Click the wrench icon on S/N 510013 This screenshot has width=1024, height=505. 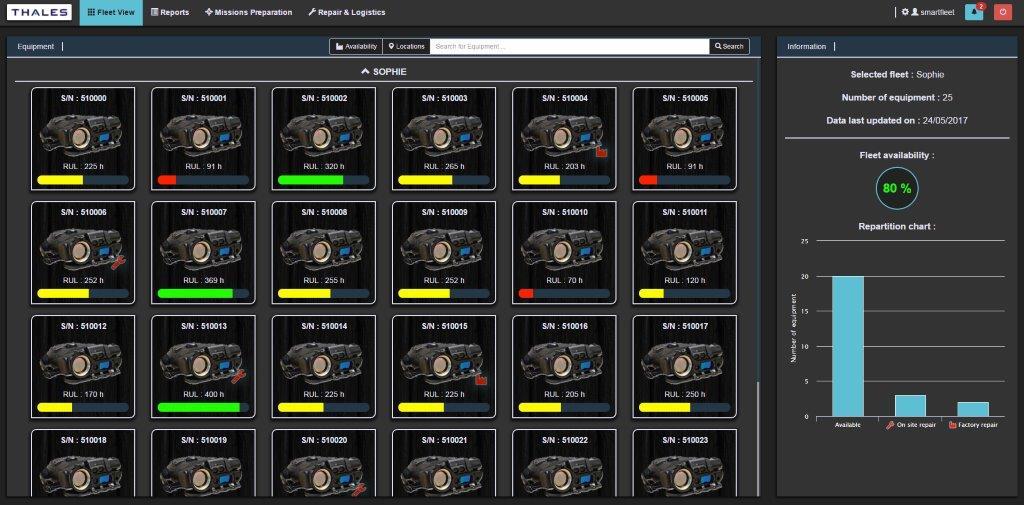pyautogui.click(x=238, y=376)
